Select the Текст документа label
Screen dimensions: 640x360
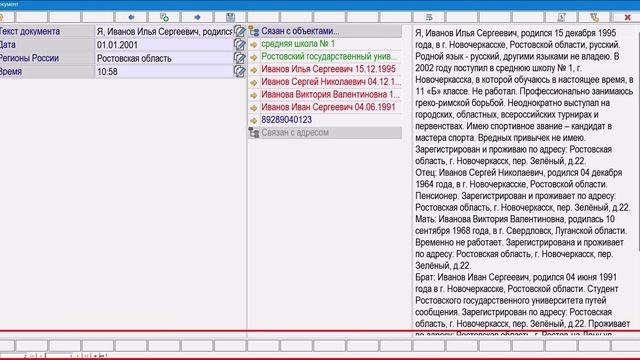(x=30, y=31)
